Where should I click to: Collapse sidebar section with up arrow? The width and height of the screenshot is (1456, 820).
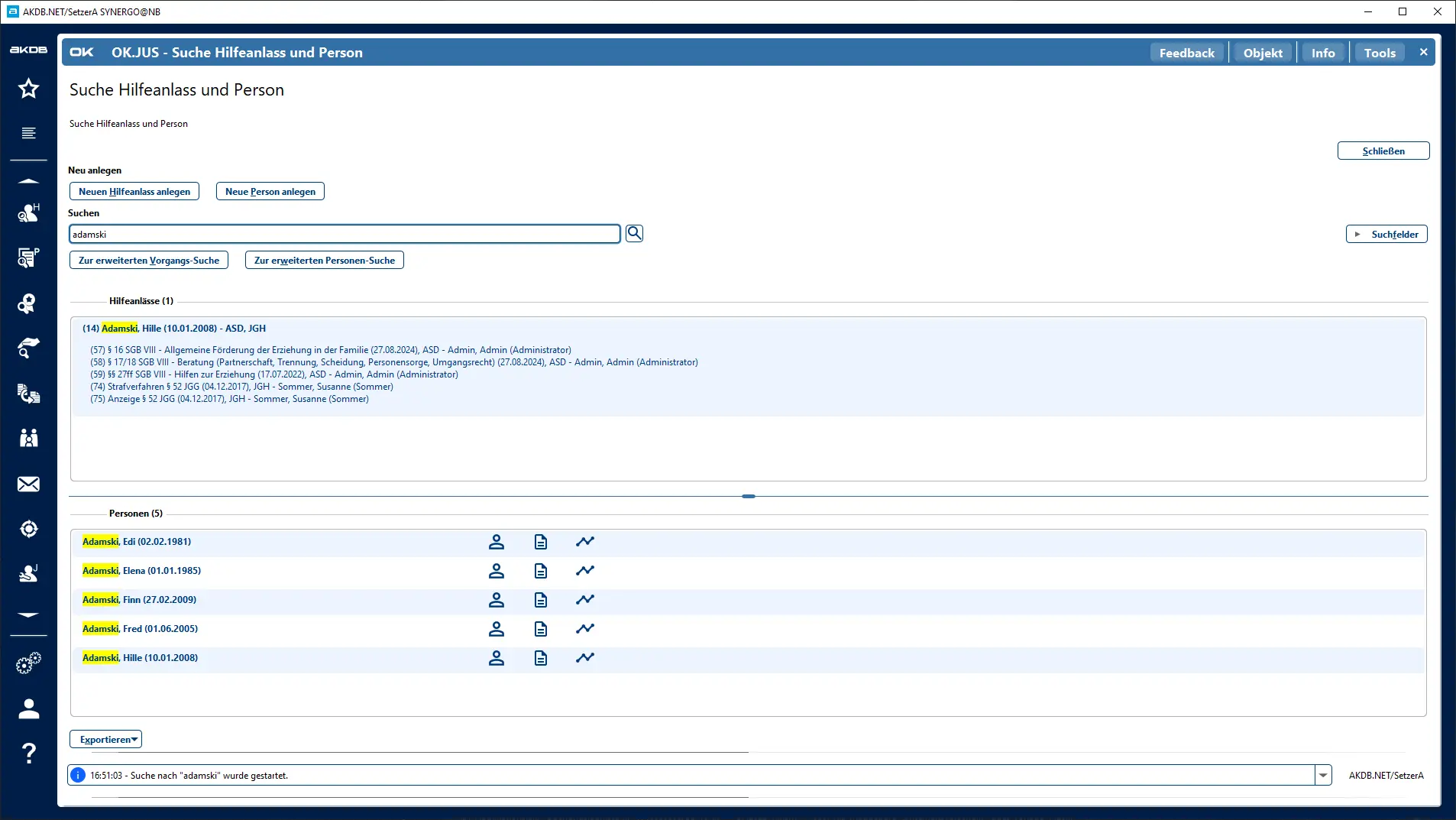29,182
